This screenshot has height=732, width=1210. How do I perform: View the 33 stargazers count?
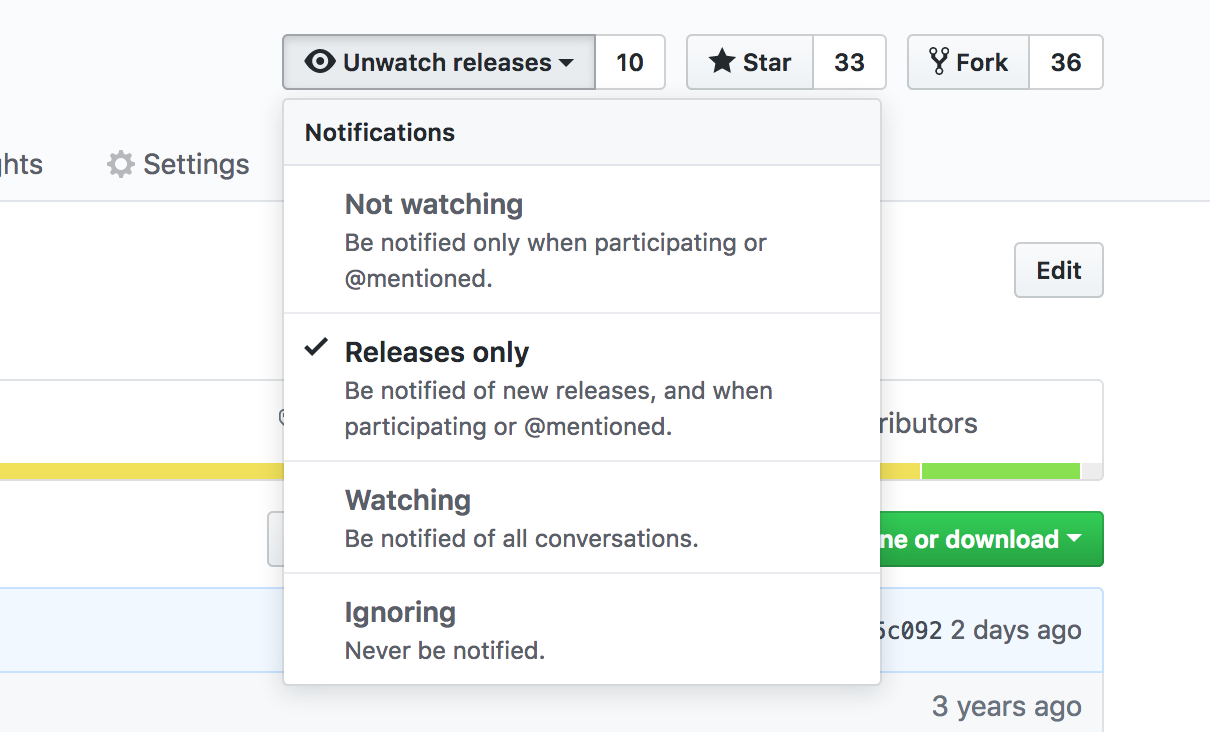coord(849,62)
